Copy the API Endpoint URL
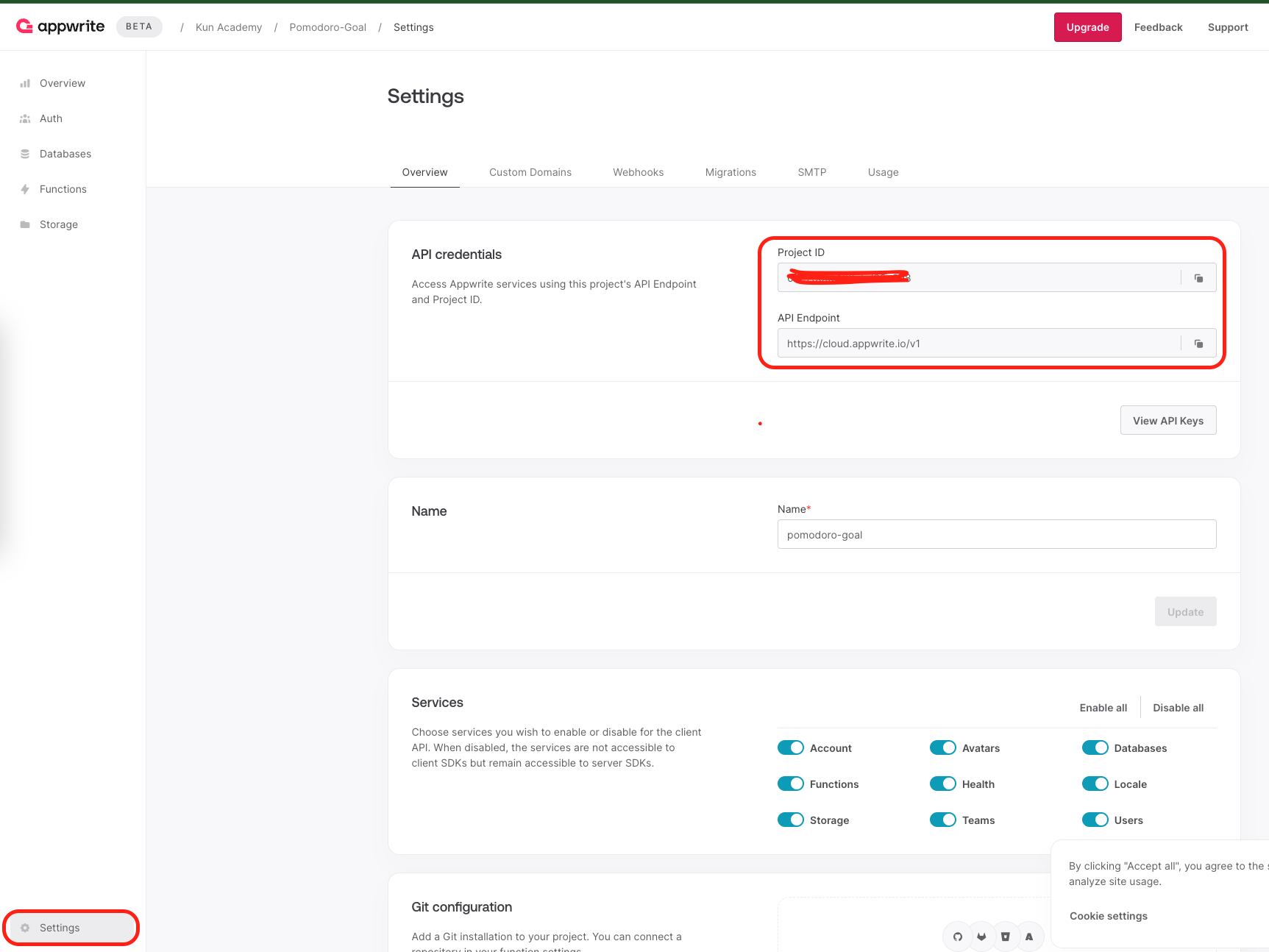 pos(1198,343)
